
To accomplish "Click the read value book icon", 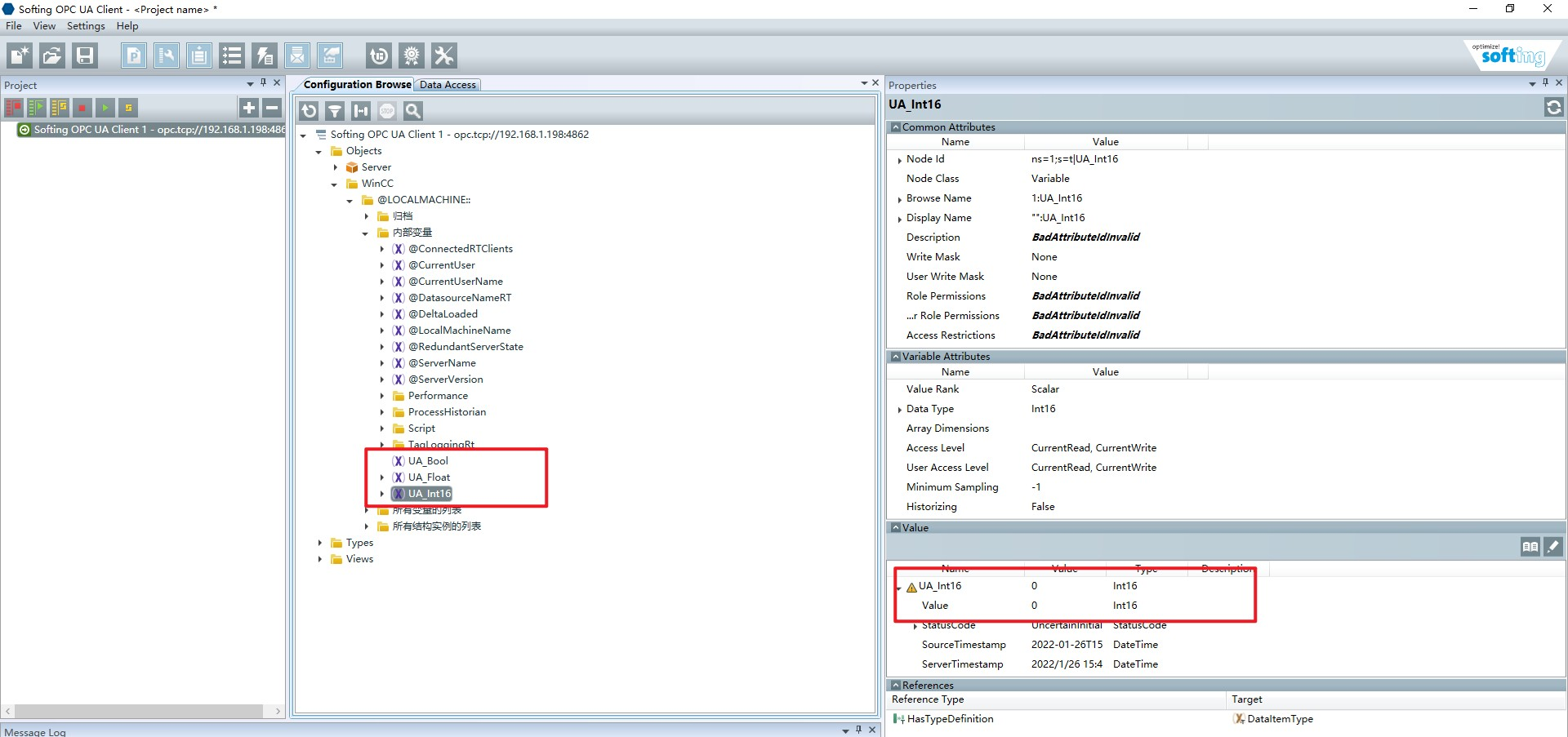I will coord(1530,547).
